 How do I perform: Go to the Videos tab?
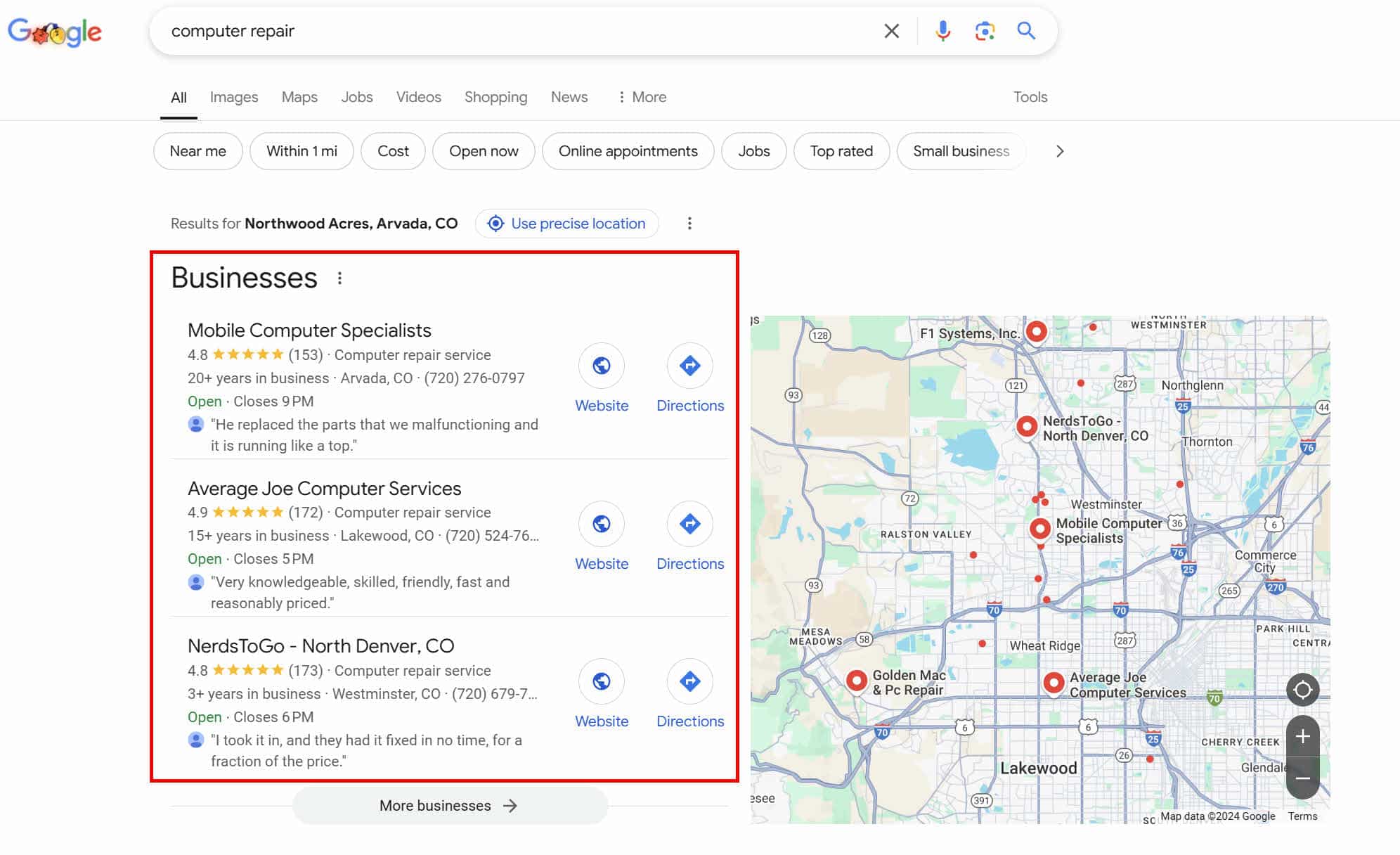[419, 97]
